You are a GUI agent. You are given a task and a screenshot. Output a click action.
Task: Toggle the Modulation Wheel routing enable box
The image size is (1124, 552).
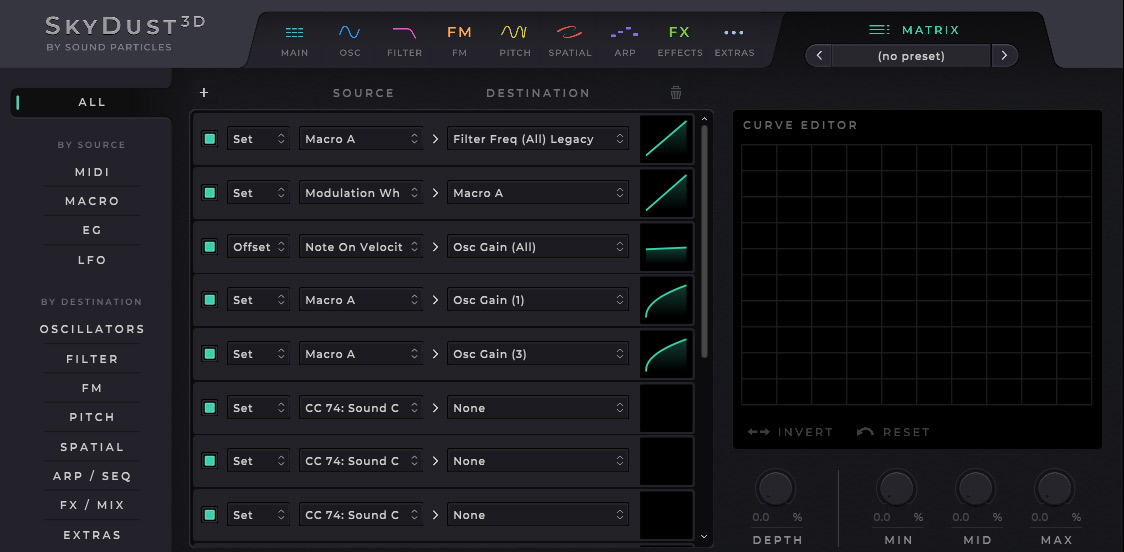210,193
